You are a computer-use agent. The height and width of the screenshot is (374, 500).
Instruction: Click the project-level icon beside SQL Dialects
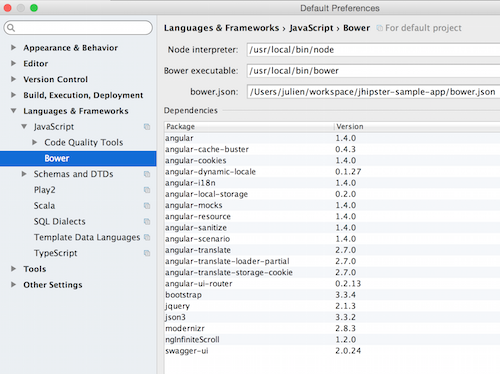point(147,221)
